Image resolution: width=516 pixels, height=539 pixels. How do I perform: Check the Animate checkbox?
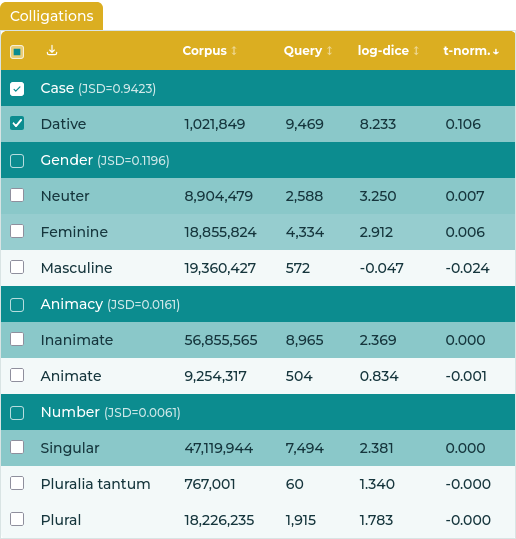pos(17,375)
